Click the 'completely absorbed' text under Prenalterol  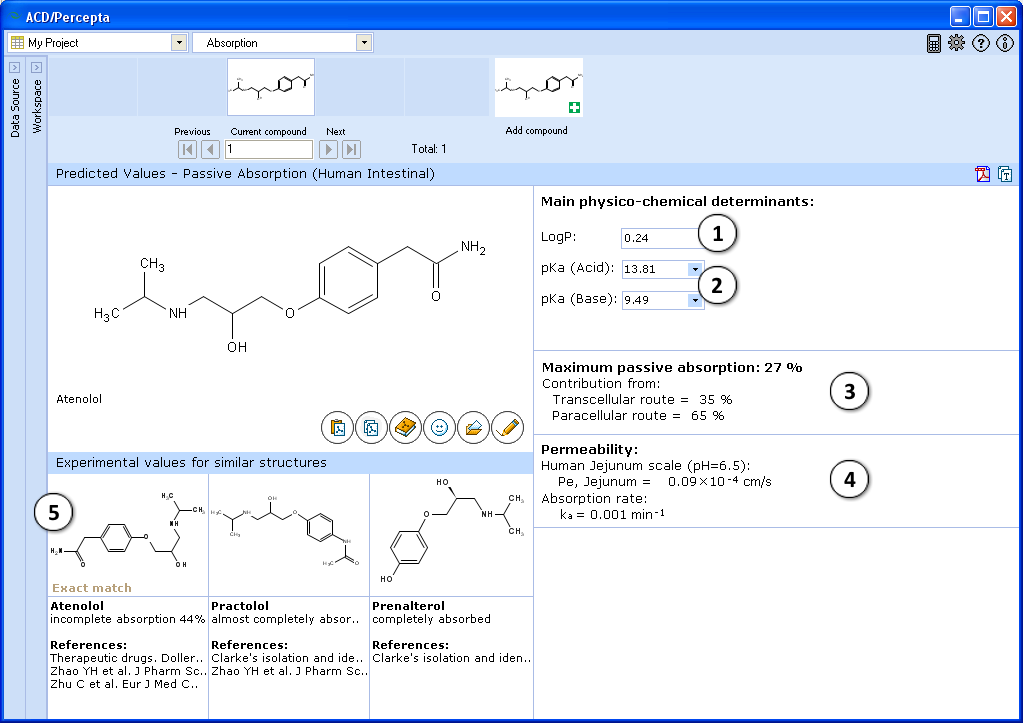431,619
